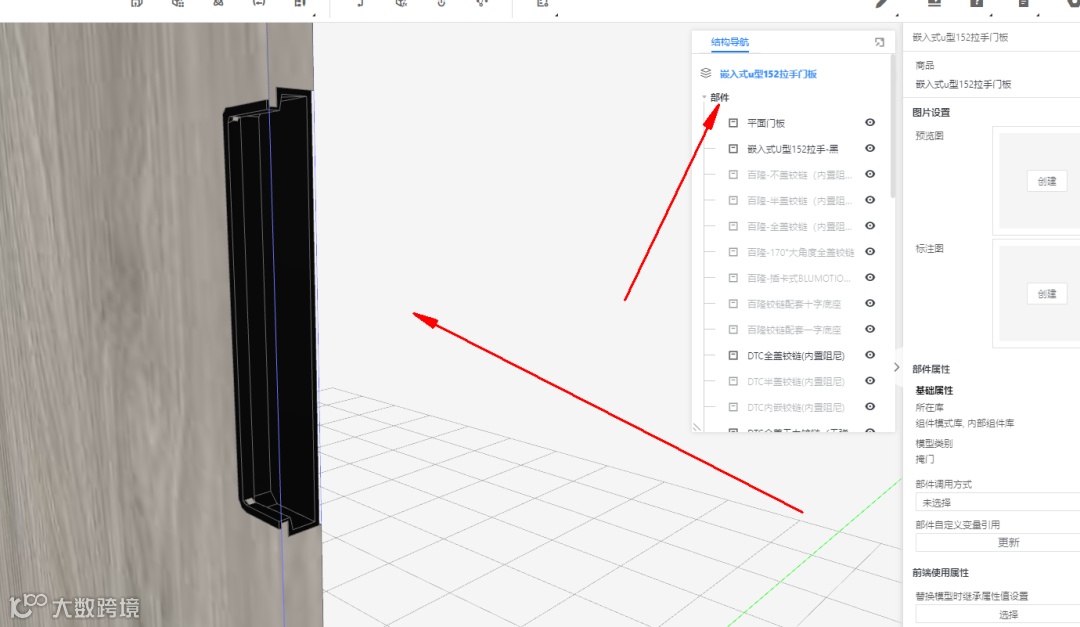Click 创建 for the 预览图 image
The height and width of the screenshot is (627, 1080).
1046,181
